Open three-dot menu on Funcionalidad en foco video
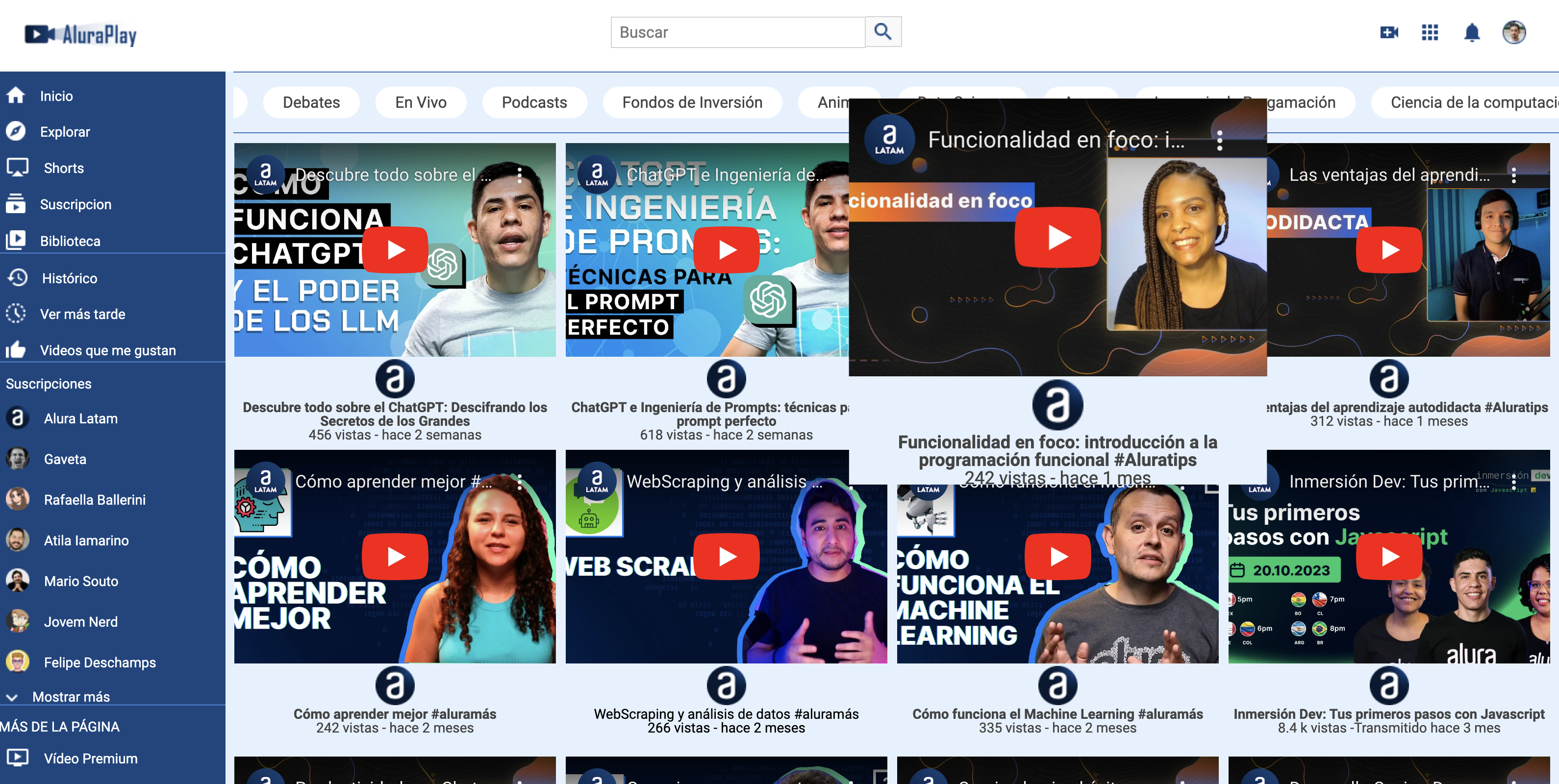 (x=1219, y=140)
